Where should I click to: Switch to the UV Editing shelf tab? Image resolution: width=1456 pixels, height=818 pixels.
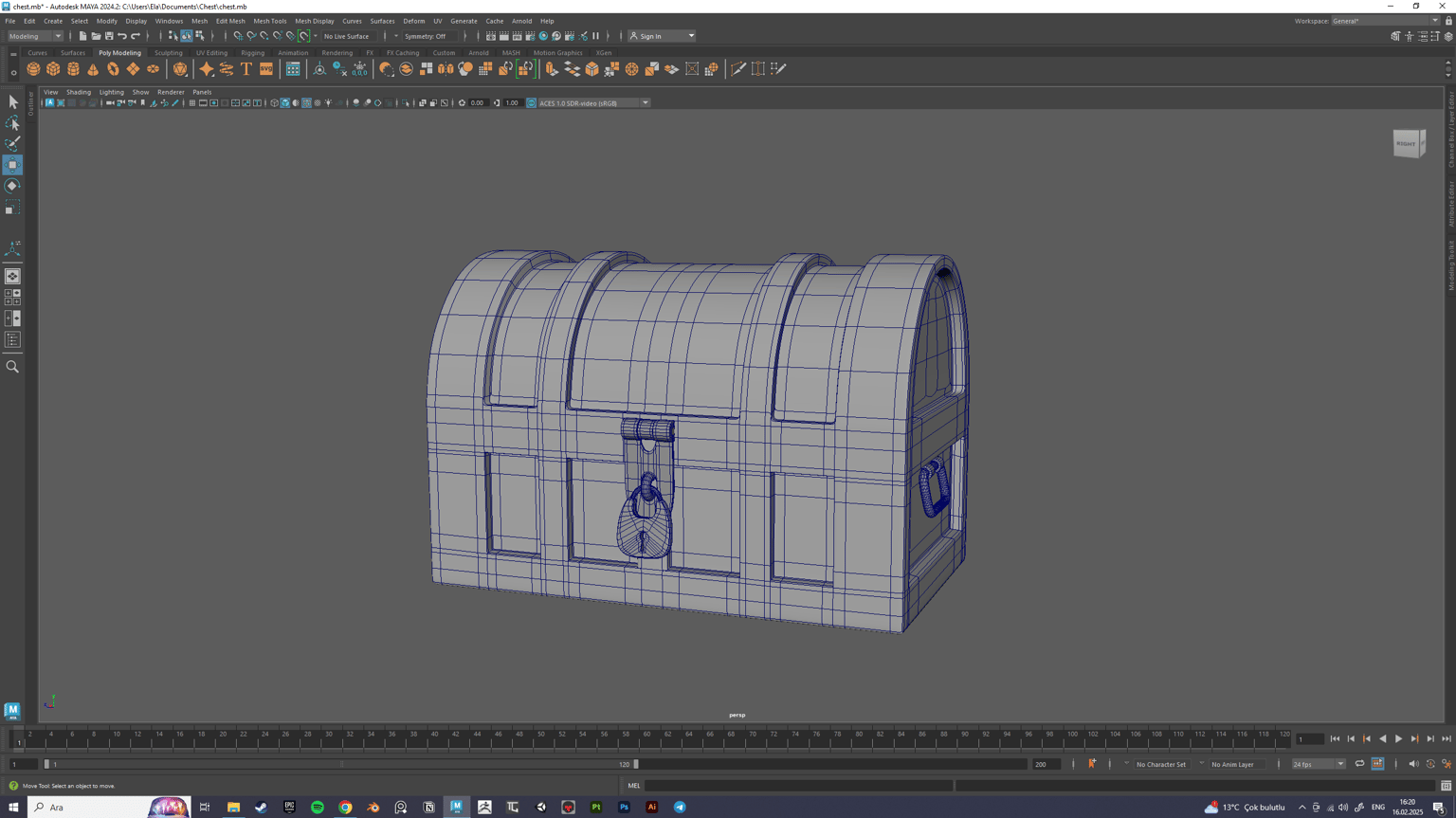[211, 53]
